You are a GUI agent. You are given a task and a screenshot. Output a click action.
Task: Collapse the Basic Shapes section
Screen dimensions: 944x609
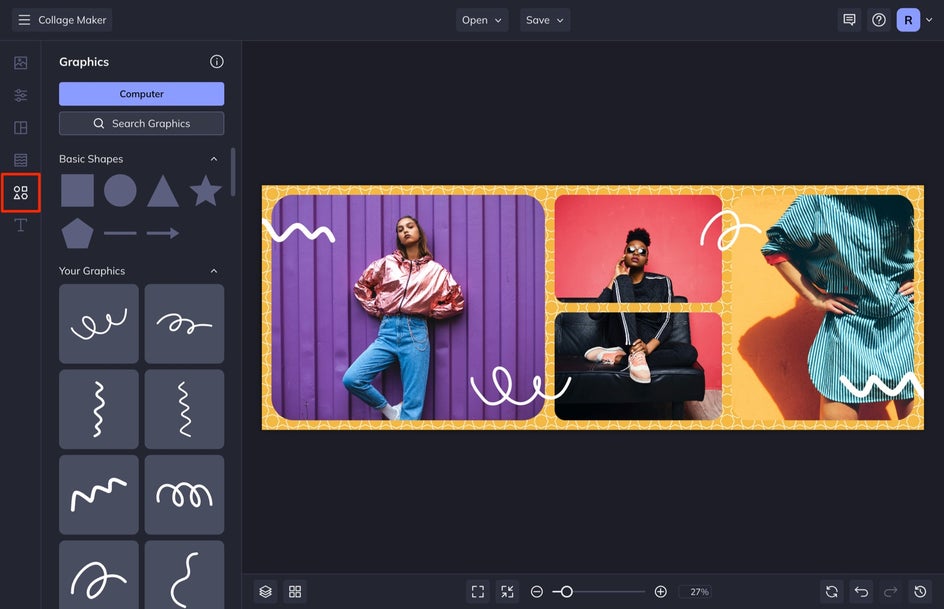pyautogui.click(x=214, y=159)
